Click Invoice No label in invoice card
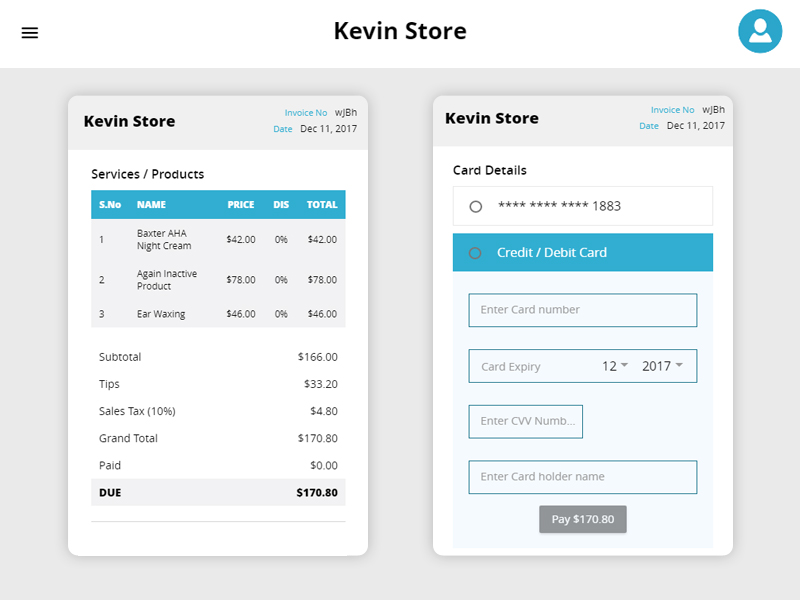The image size is (800, 600). tap(306, 113)
